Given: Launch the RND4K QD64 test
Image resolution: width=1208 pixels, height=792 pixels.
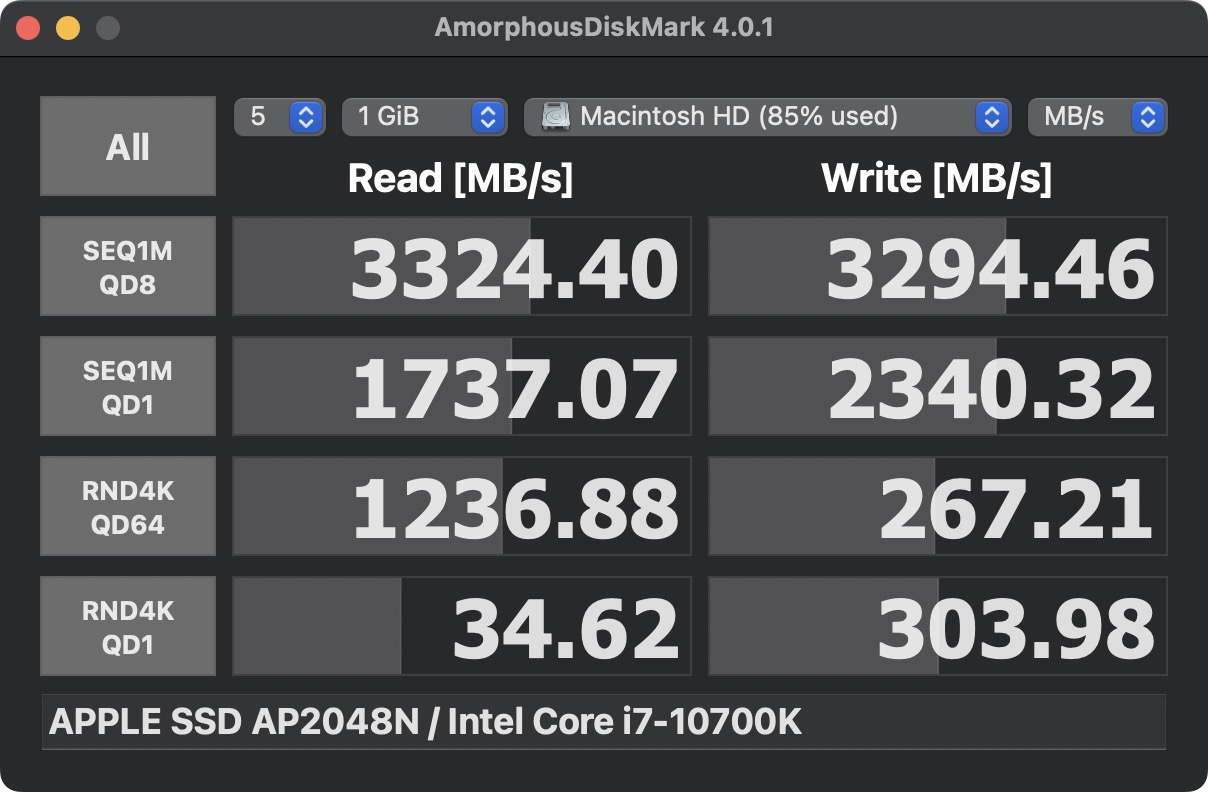Looking at the screenshot, I should tap(128, 506).
